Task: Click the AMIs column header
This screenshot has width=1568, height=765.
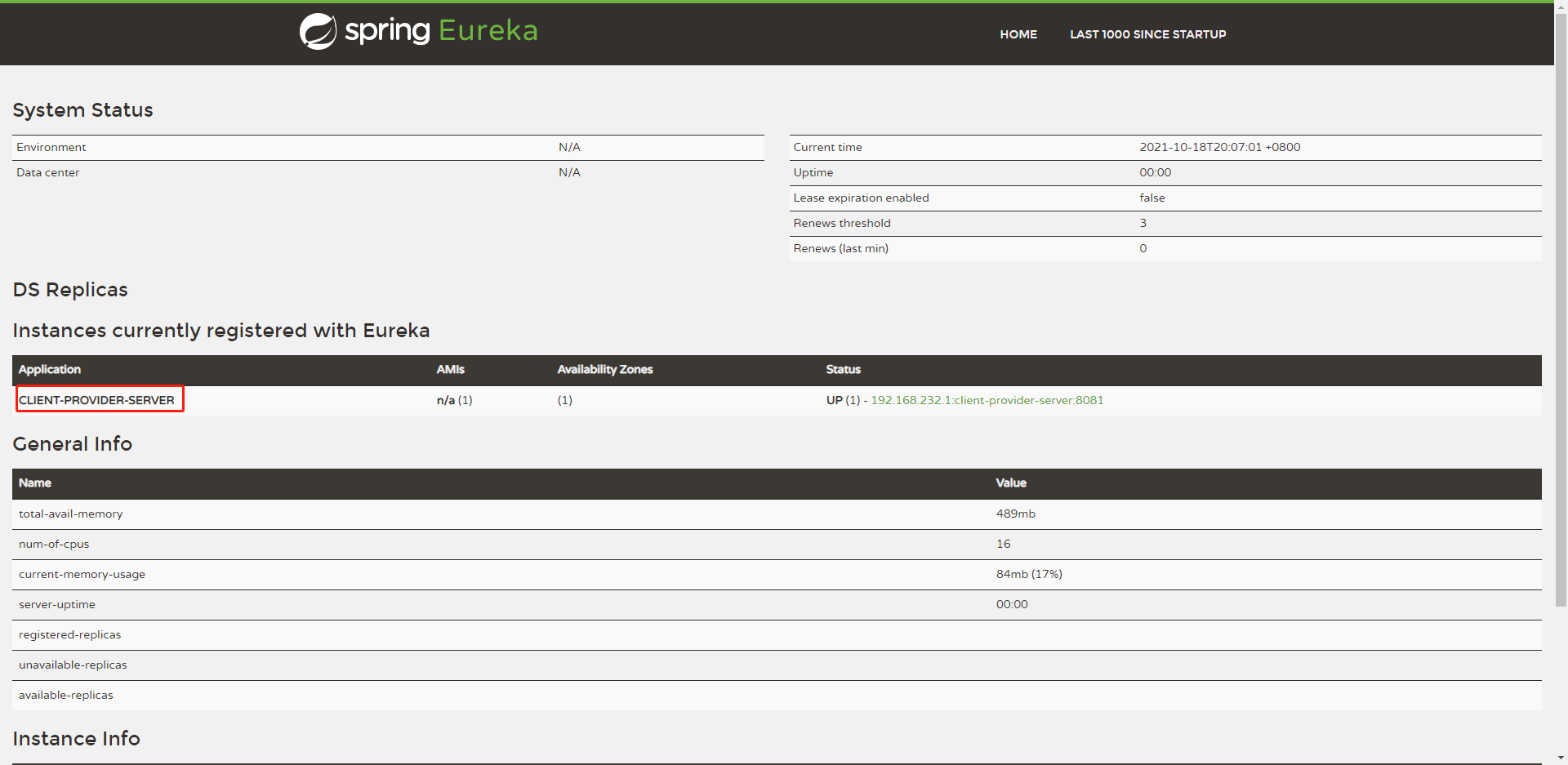Action: (x=450, y=369)
